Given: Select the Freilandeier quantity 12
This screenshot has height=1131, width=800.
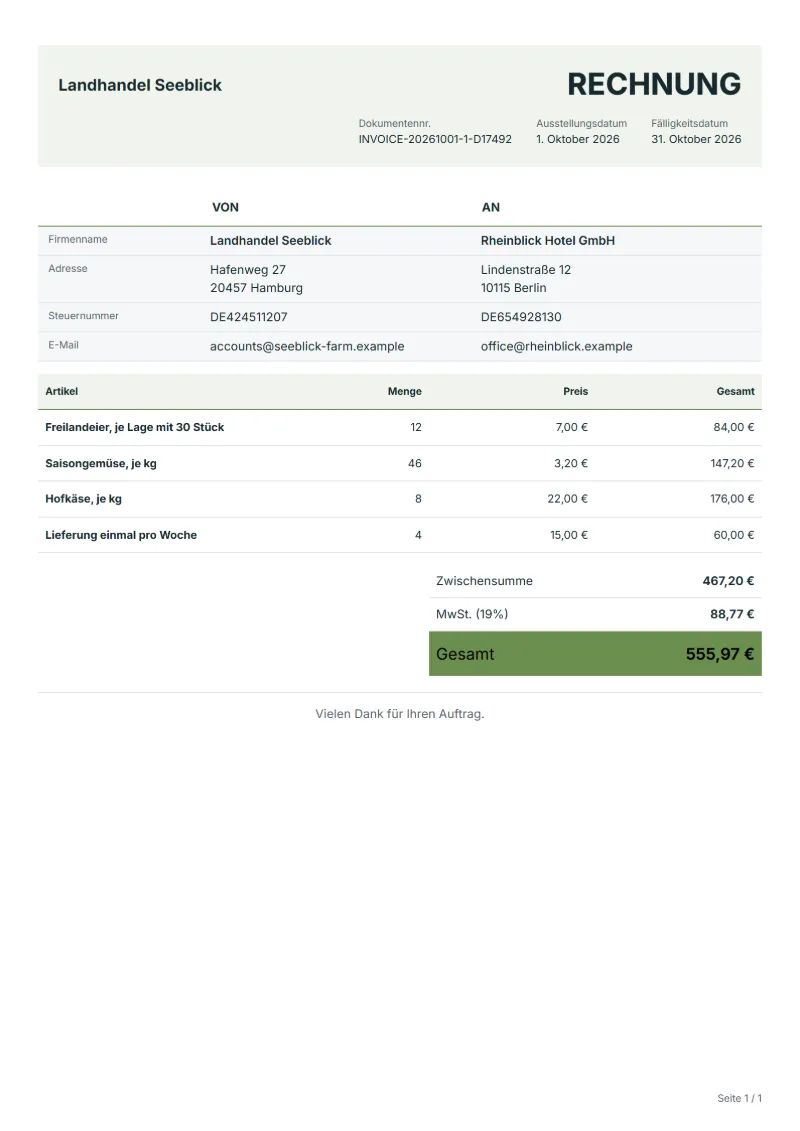Looking at the screenshot, I should (x=416, y=427).
